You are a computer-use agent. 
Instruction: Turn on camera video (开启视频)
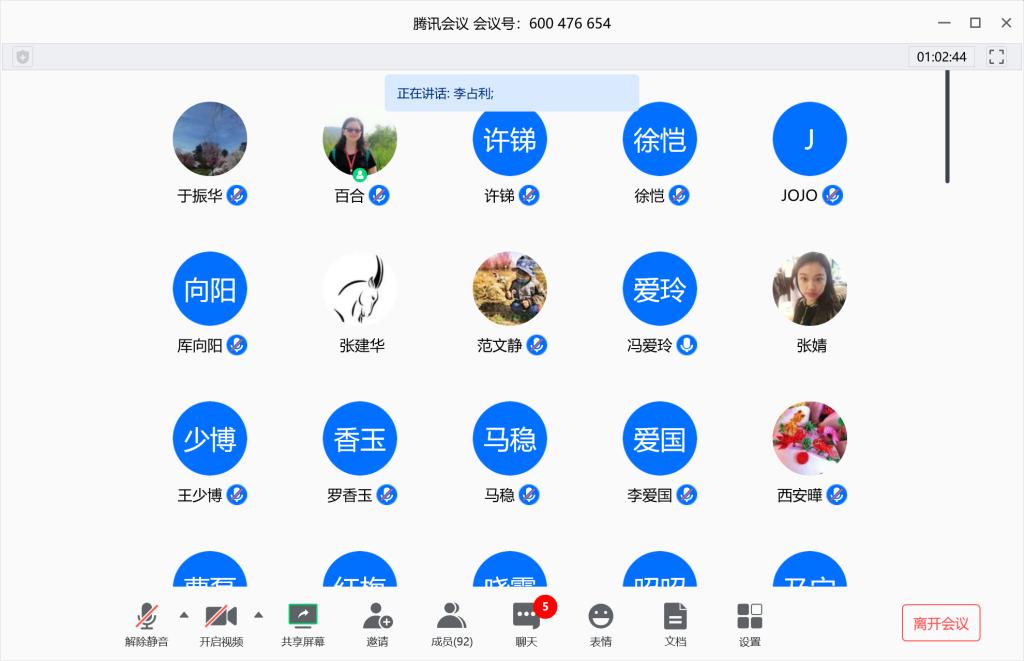pyautogui.click(x=220, y=615)
